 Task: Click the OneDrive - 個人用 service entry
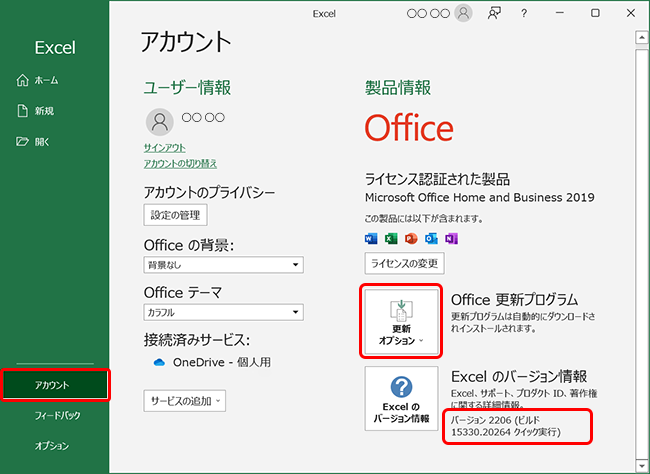pos(212,362)
